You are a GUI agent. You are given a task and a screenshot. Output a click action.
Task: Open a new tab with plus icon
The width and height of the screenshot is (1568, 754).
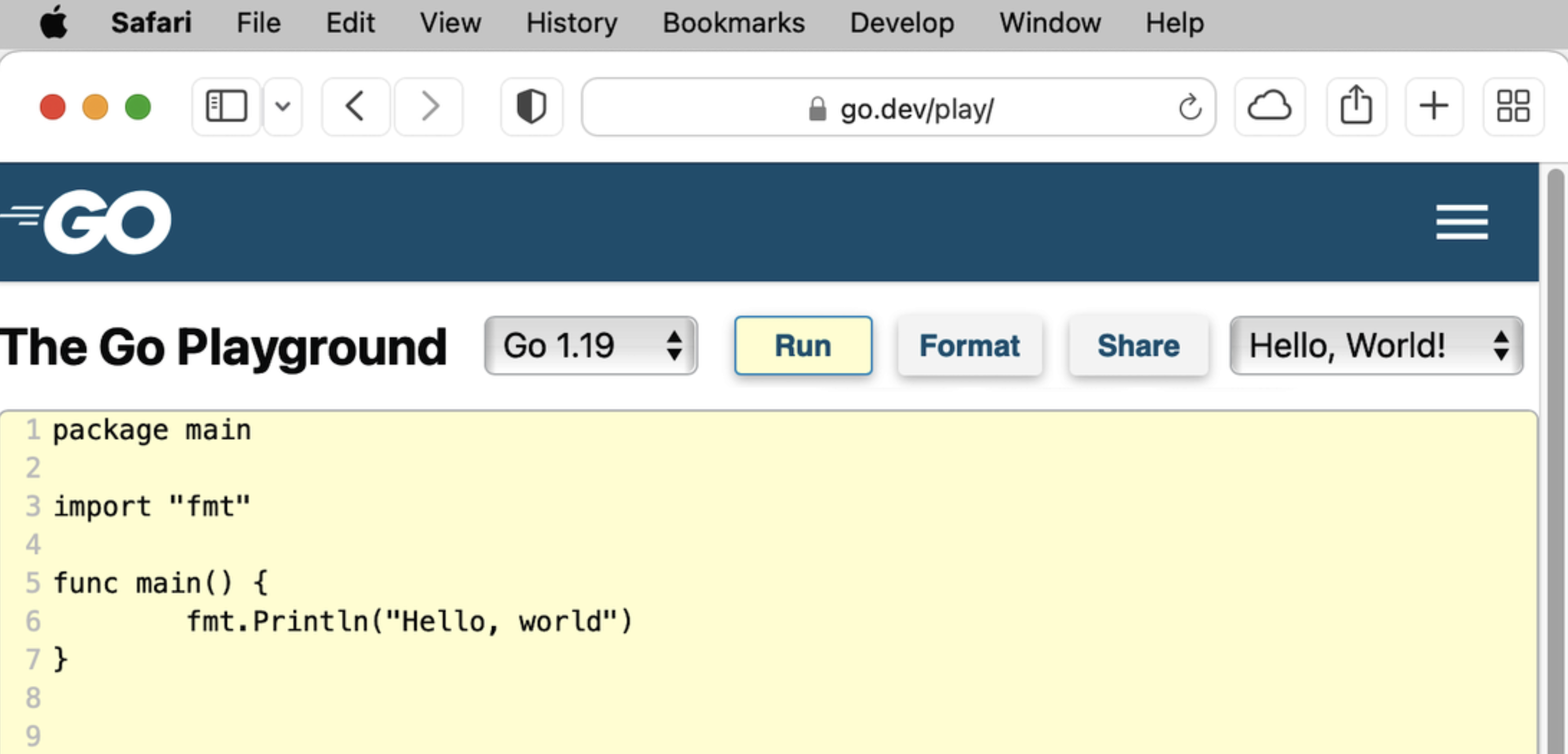coord(1434,106)
